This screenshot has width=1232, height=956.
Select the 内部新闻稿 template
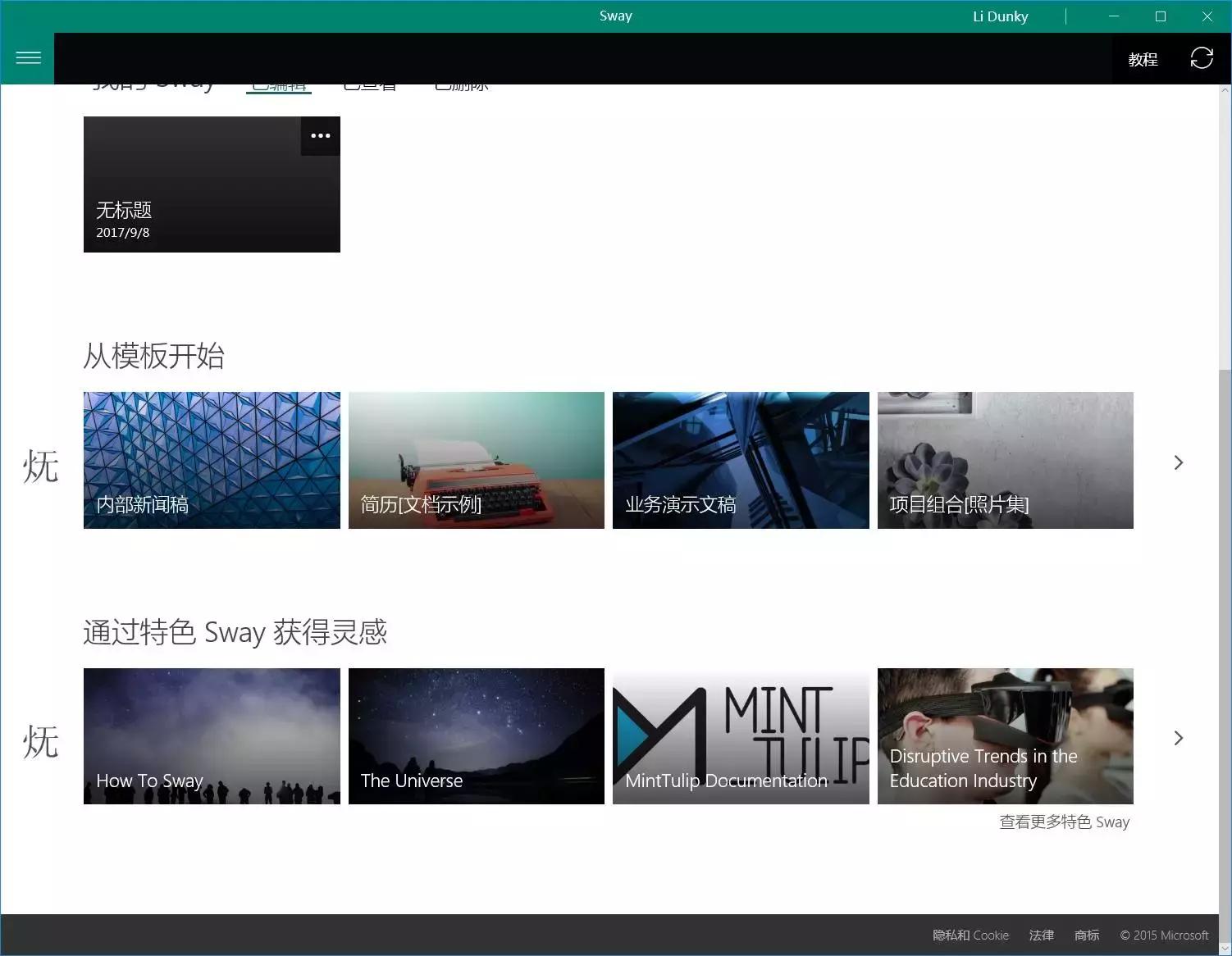coord(212,460)
